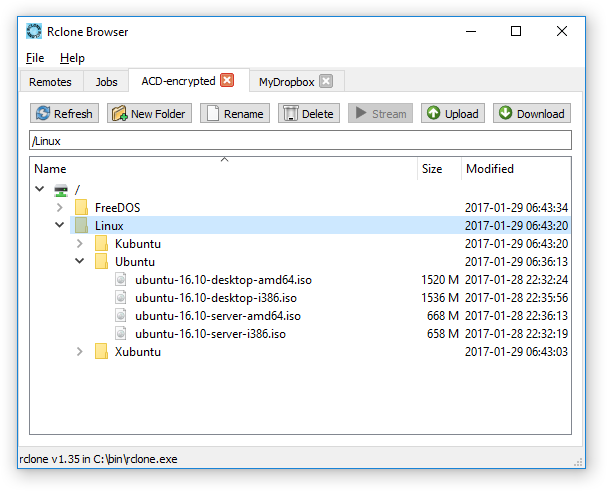Click the Ubuntu folder icon

pyautogui.click(x=101, y=261)
